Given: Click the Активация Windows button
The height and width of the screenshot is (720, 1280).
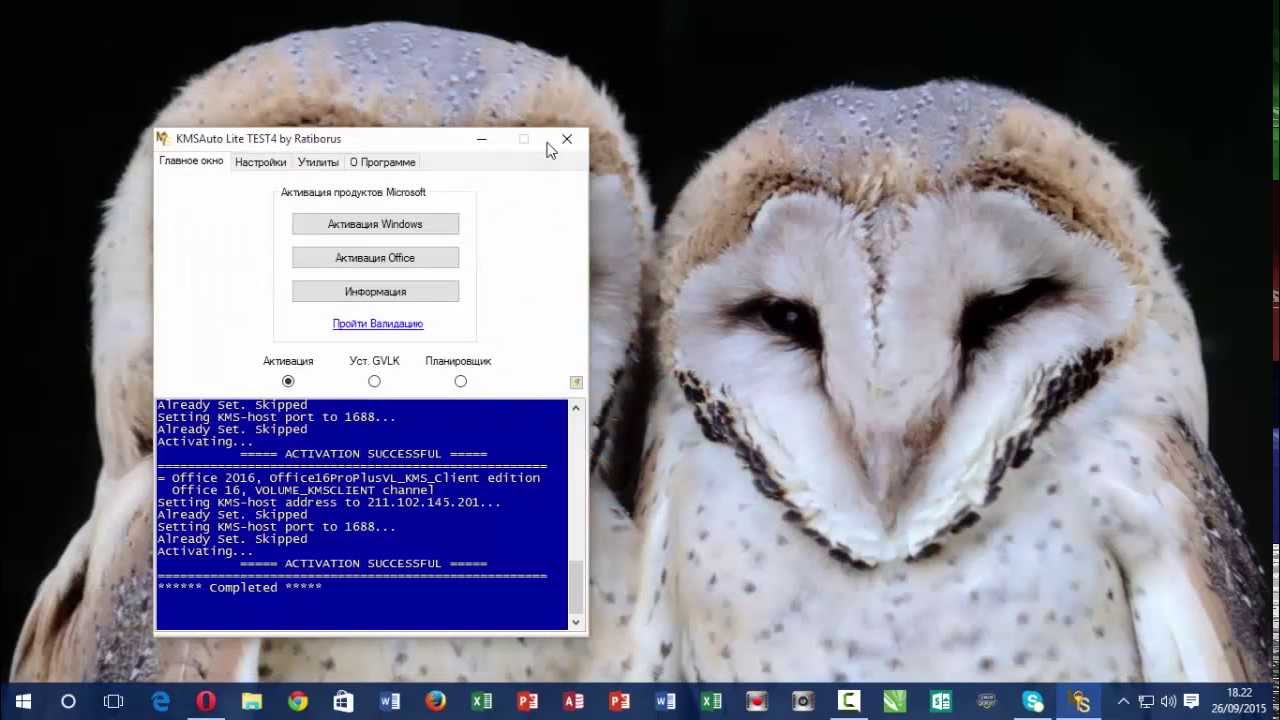Looking at the screenshot, I should tap(375, 224).
